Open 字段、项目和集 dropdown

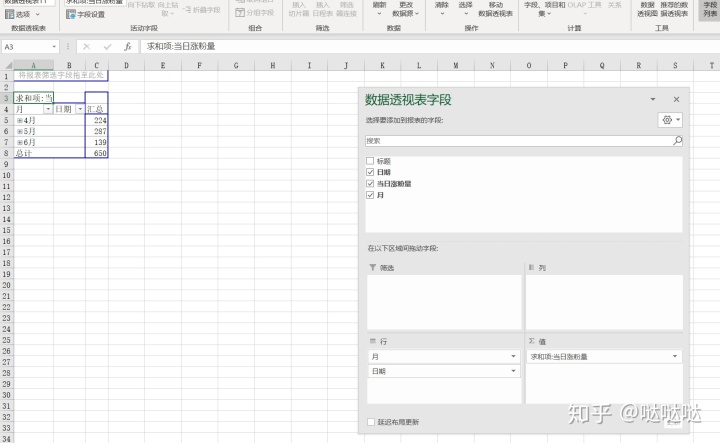coord(545,9)
